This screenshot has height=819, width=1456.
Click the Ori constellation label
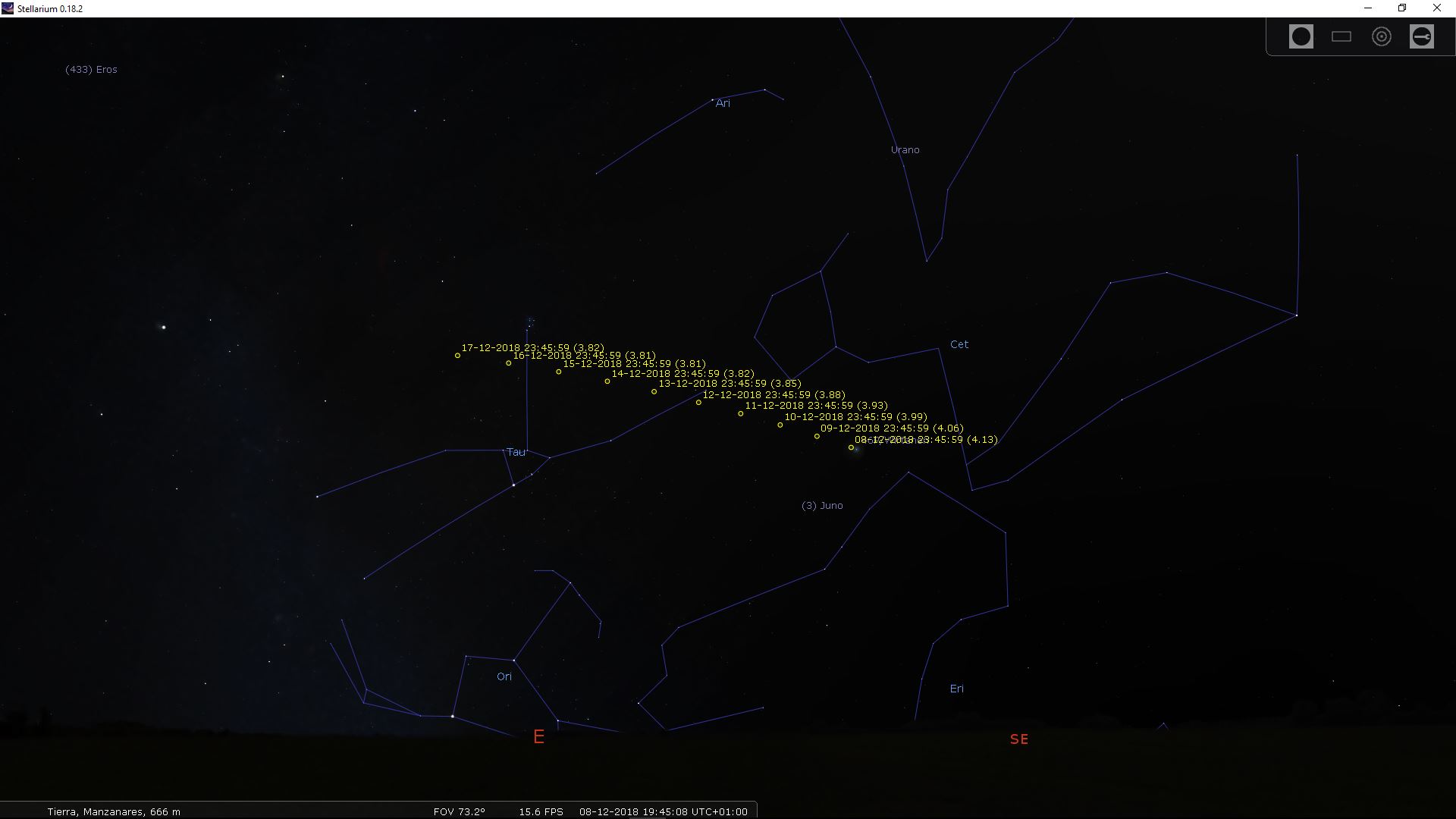click(x=504, y=676)
